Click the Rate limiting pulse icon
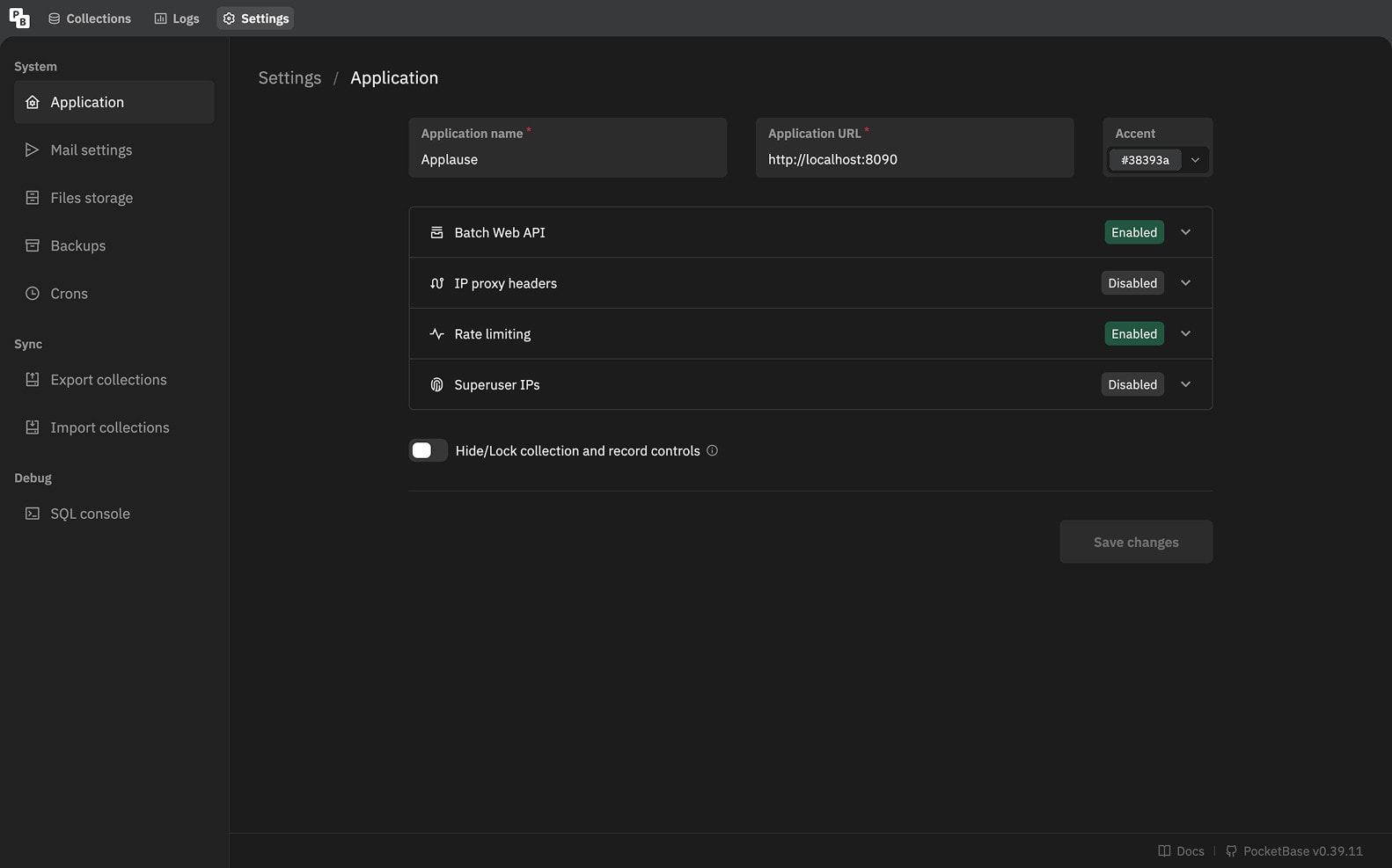Screen dimensions: 1392x868 (436, 334)
